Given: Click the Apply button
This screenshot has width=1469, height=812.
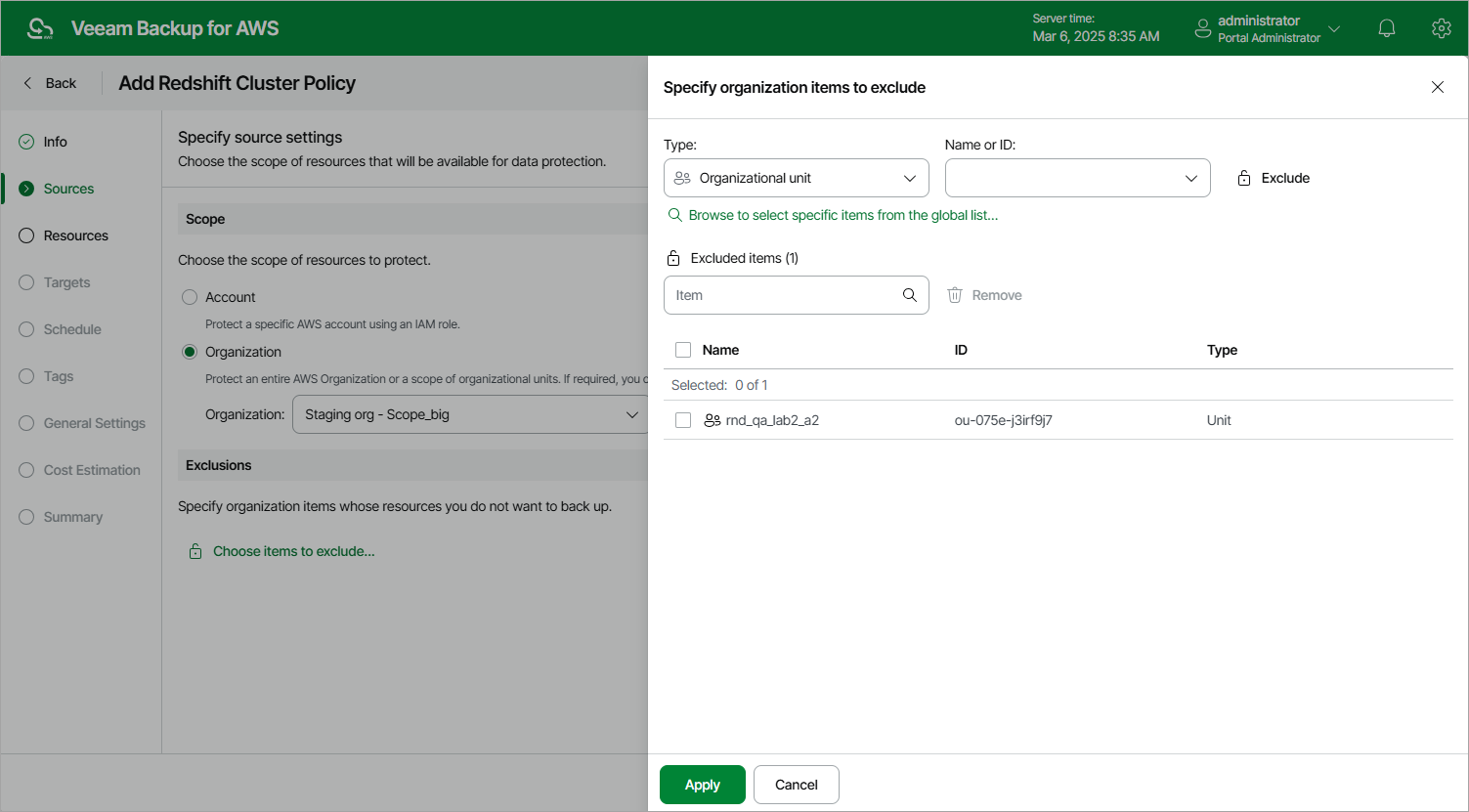Looking at the screenshot, I should click(702, 785).
